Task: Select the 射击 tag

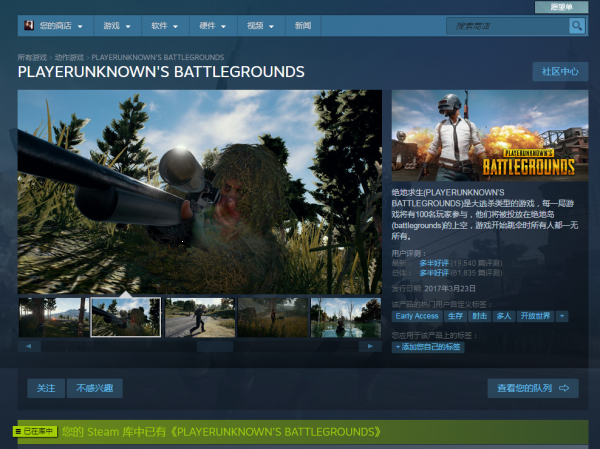Action: (x=479, y=316)
